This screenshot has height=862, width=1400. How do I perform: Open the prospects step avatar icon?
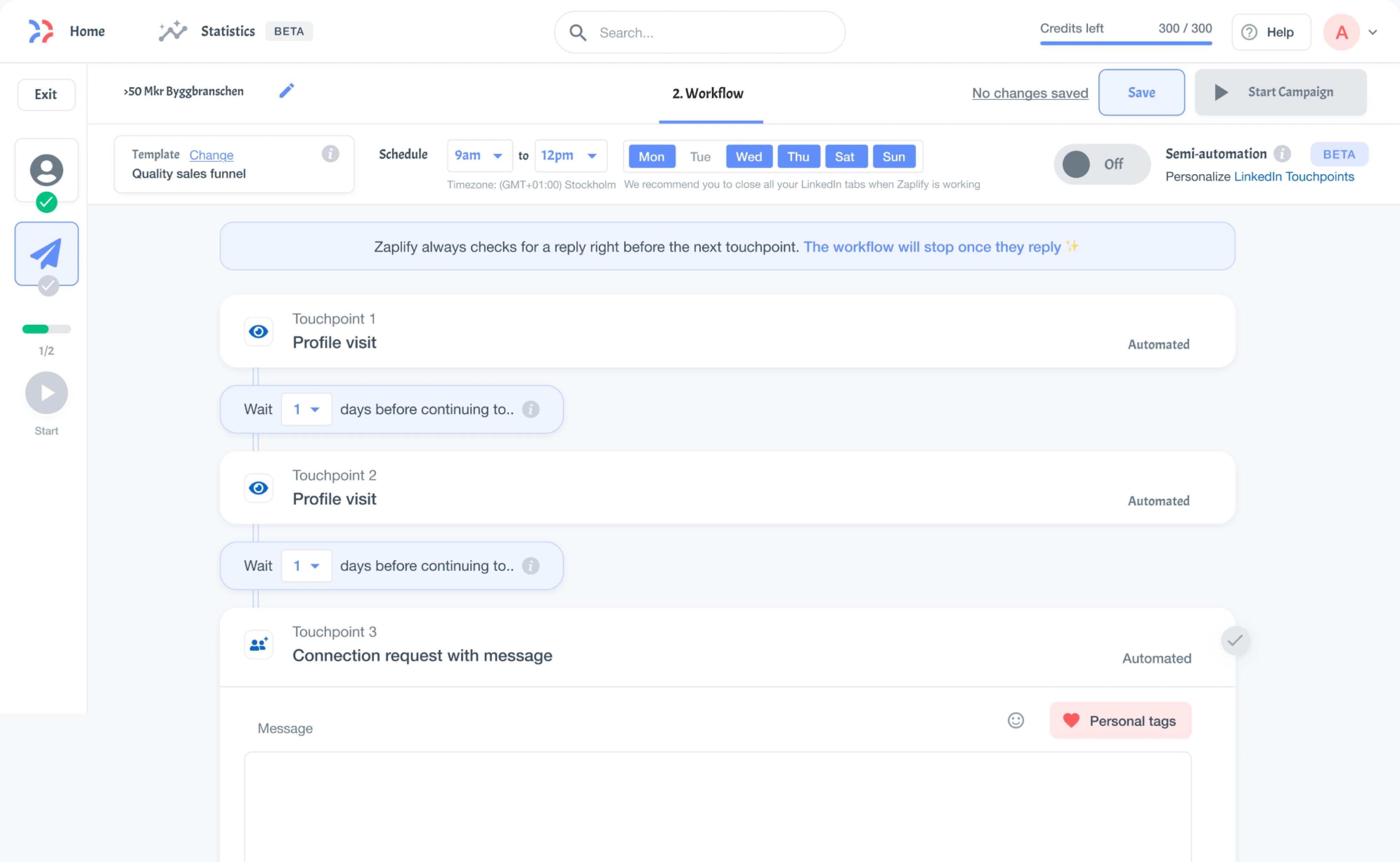point(47,170)
